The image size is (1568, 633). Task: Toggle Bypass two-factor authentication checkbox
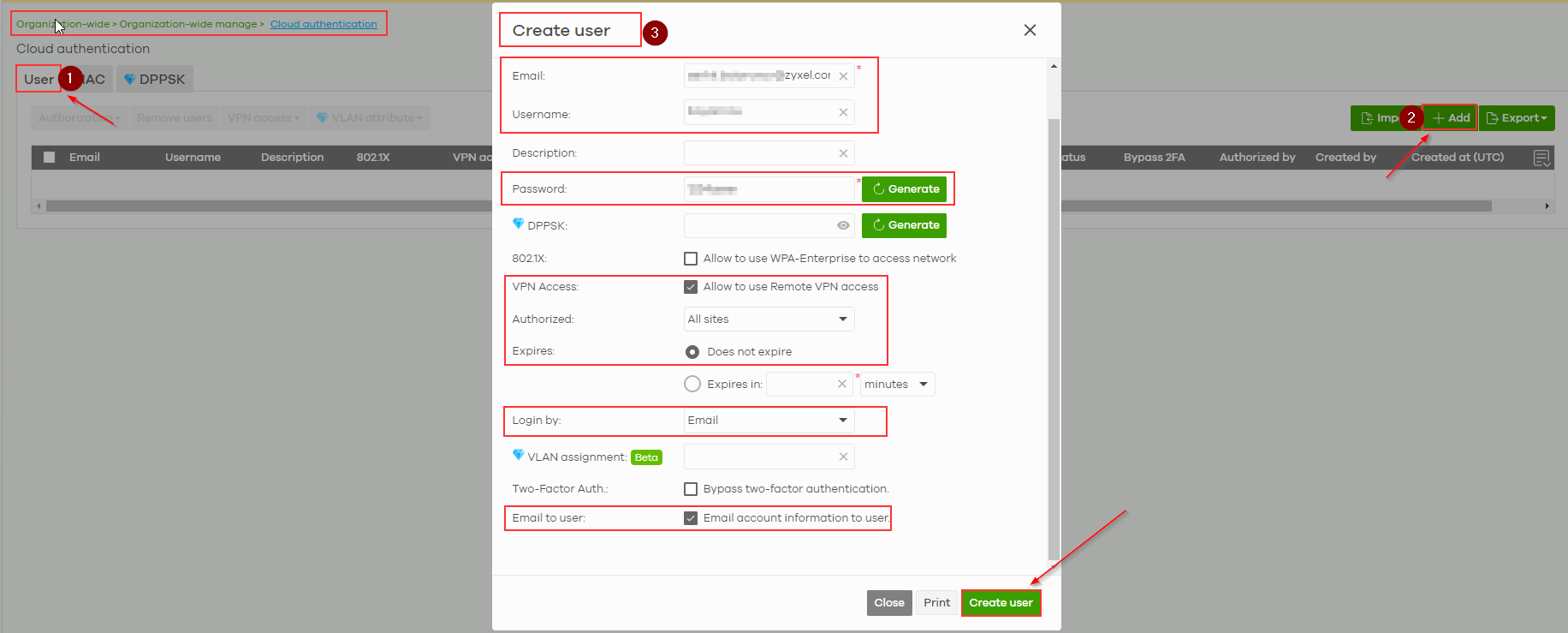691,489
